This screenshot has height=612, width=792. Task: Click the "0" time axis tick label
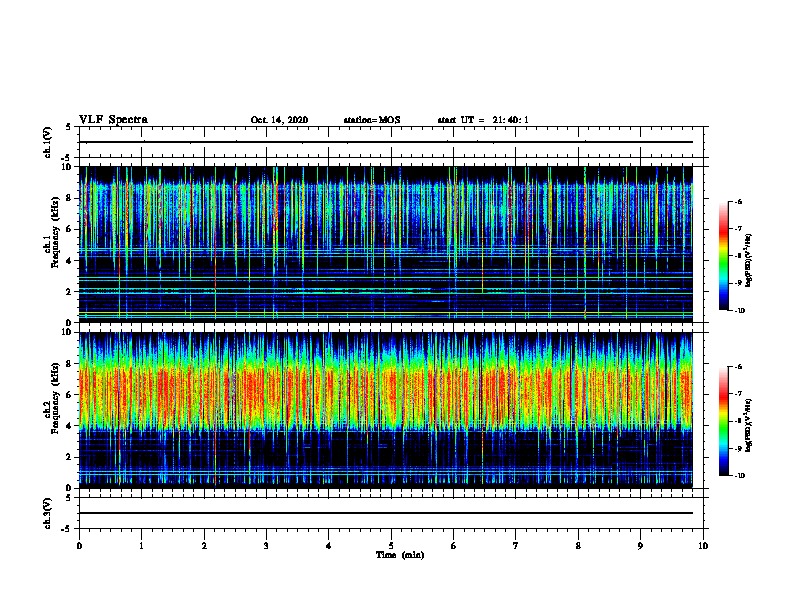point(79,546)
